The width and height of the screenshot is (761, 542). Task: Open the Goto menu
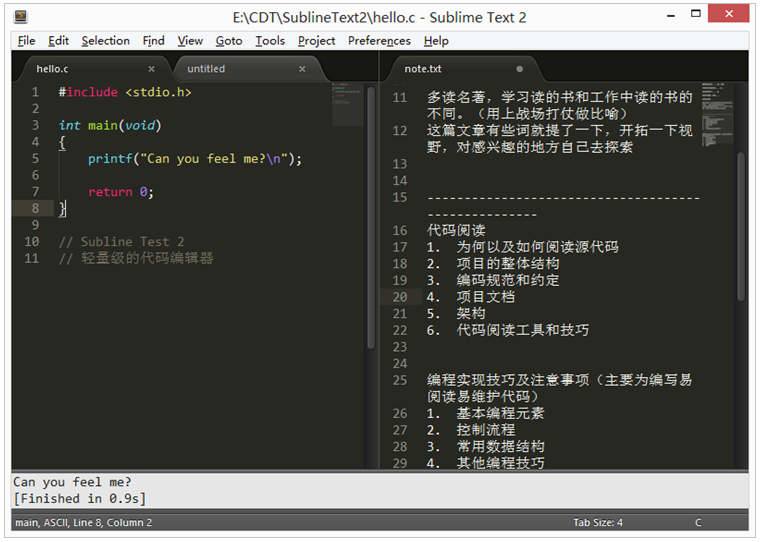pyautogui.click(x=229, y=41)
